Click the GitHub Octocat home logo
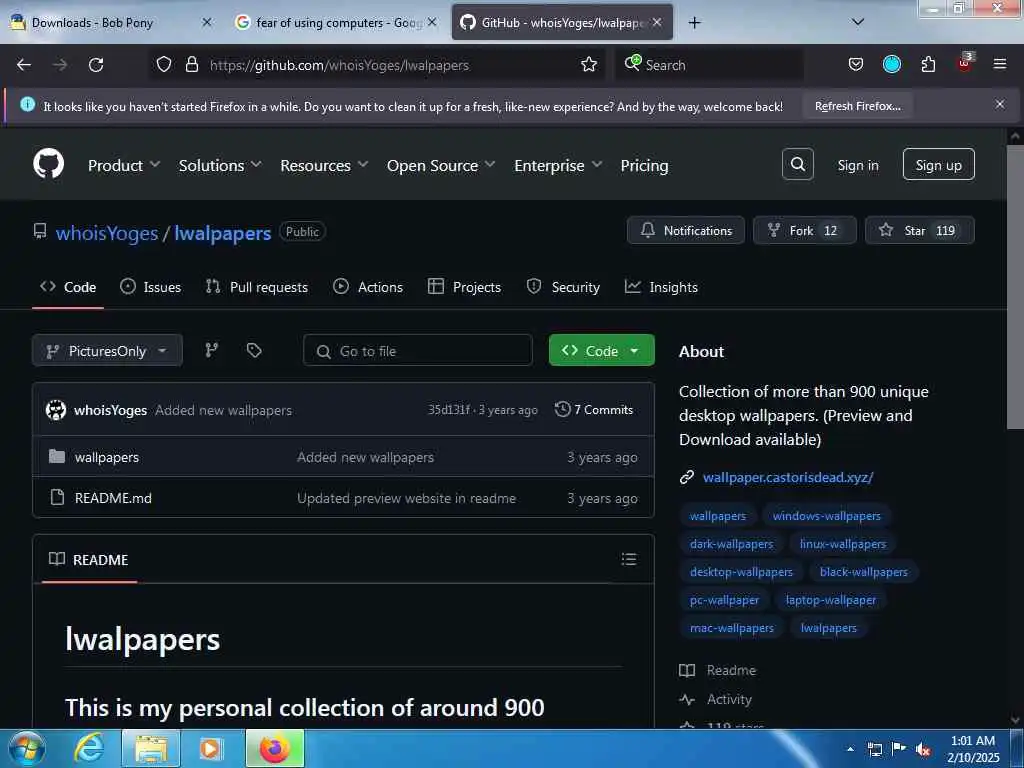1024x768 pixels. (49, 164)
